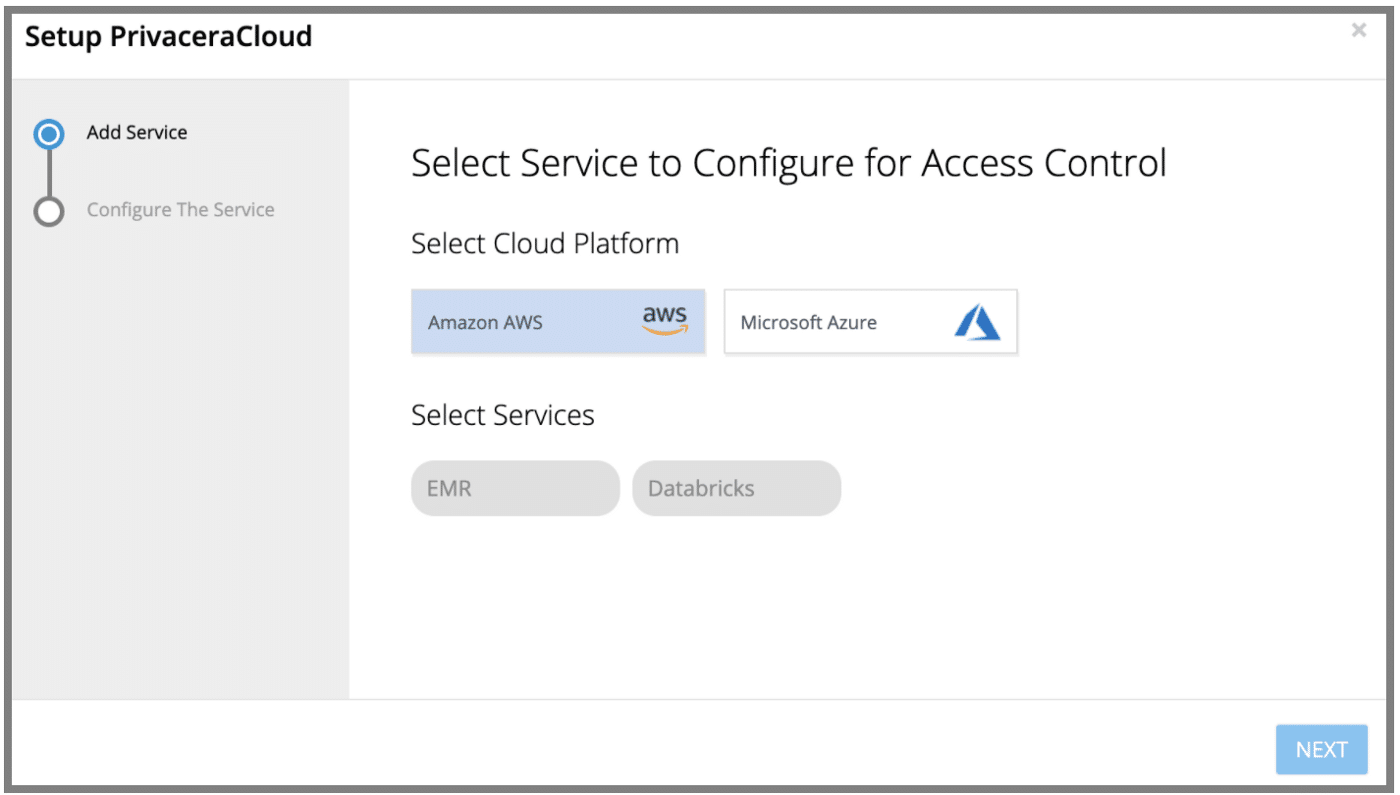Expand the Select Cloud Platform section
This screenshot has width=1400, height=795.
tap(544, 243)
